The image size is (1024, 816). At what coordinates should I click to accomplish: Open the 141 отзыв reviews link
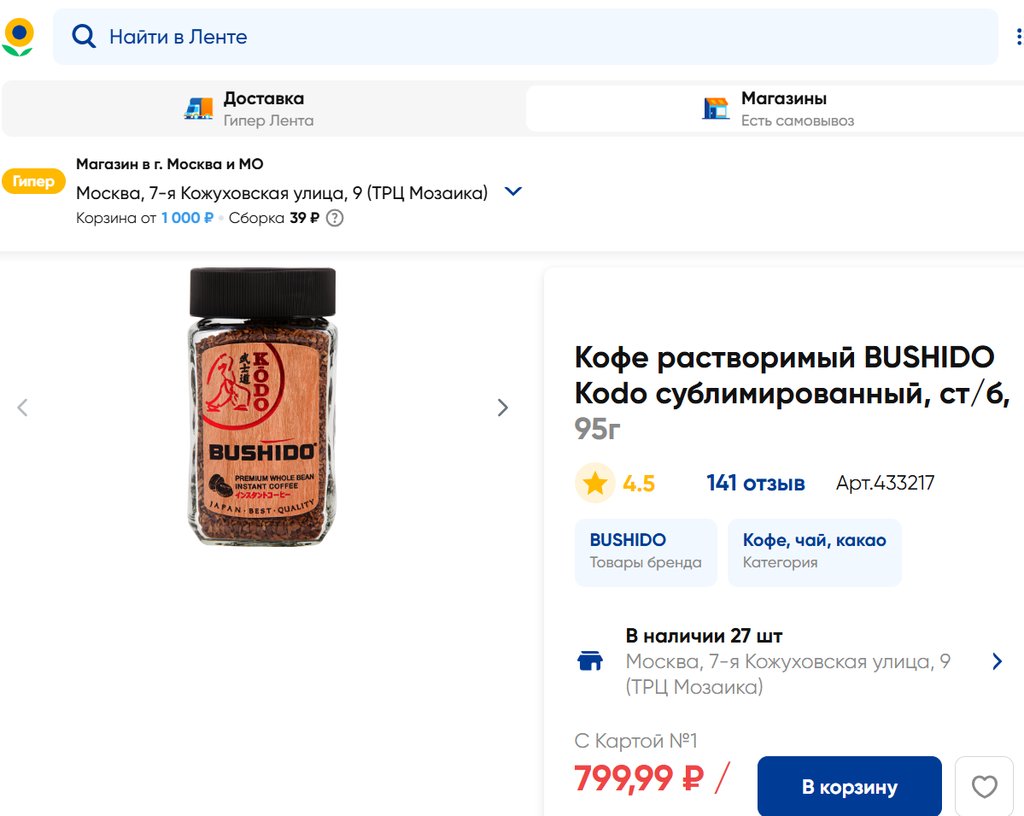click(755, 483)
